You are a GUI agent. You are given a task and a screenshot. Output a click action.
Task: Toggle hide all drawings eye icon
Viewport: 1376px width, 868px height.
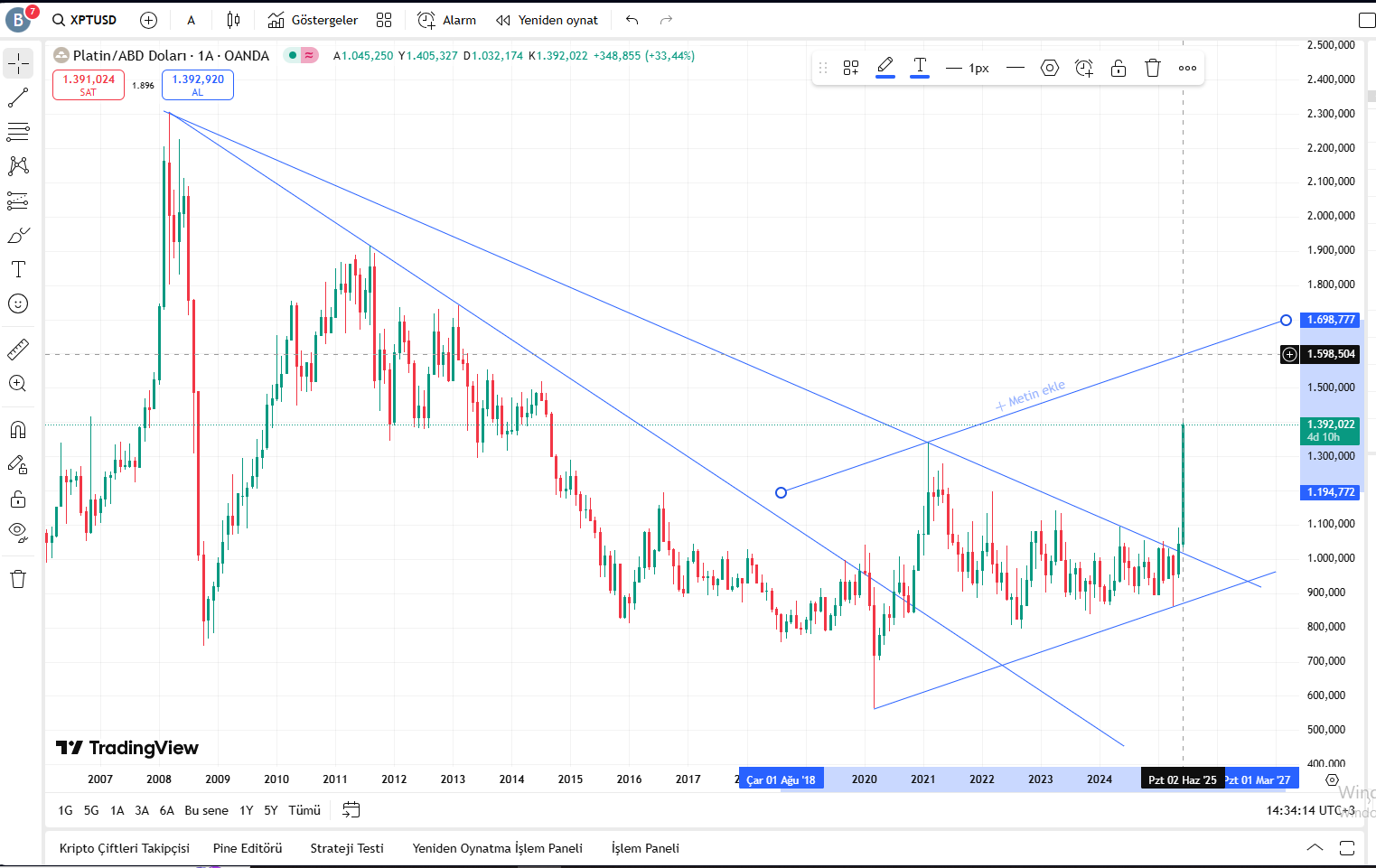18,531
